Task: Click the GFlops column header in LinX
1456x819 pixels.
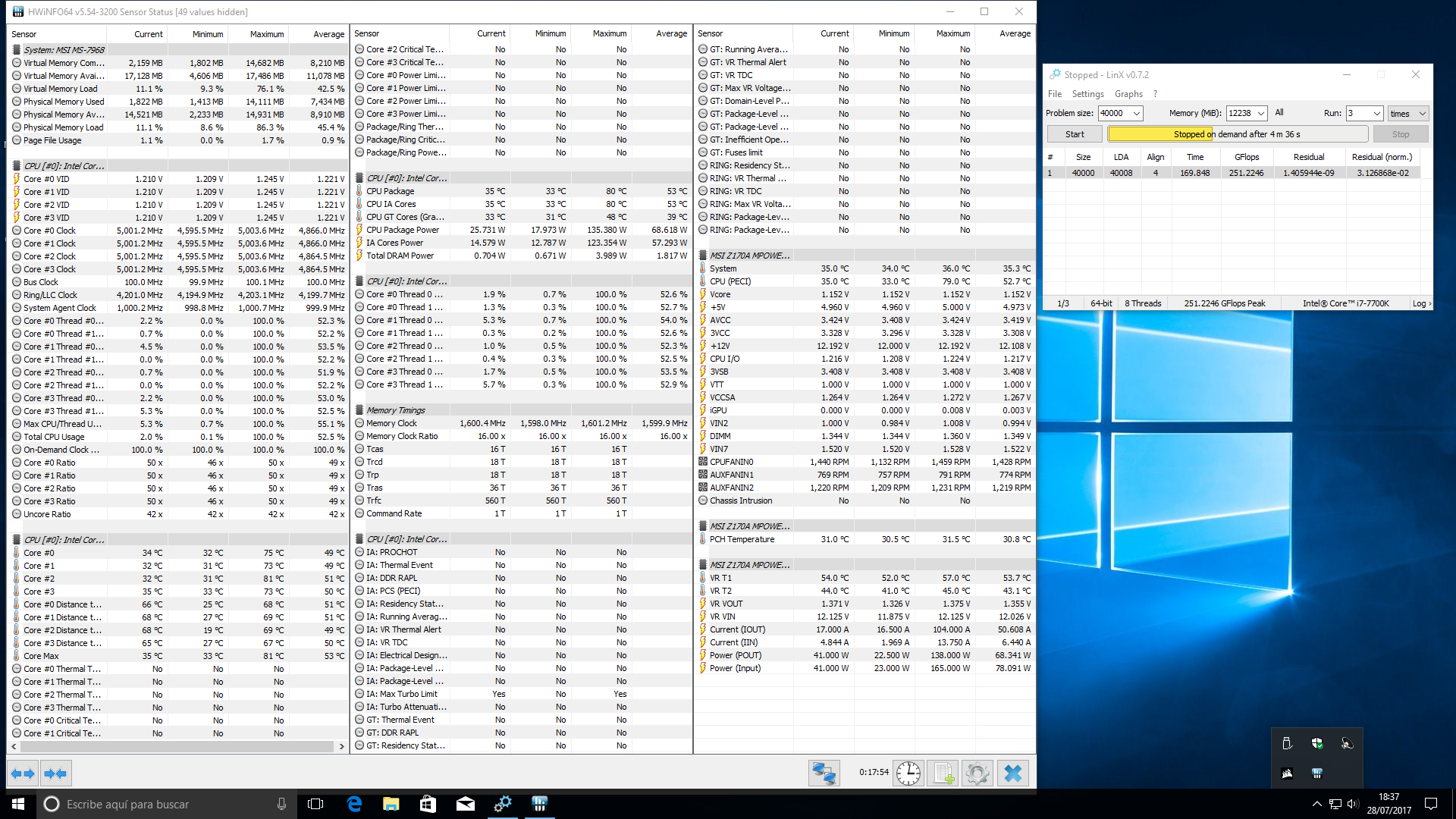Action: point(1247,157)
